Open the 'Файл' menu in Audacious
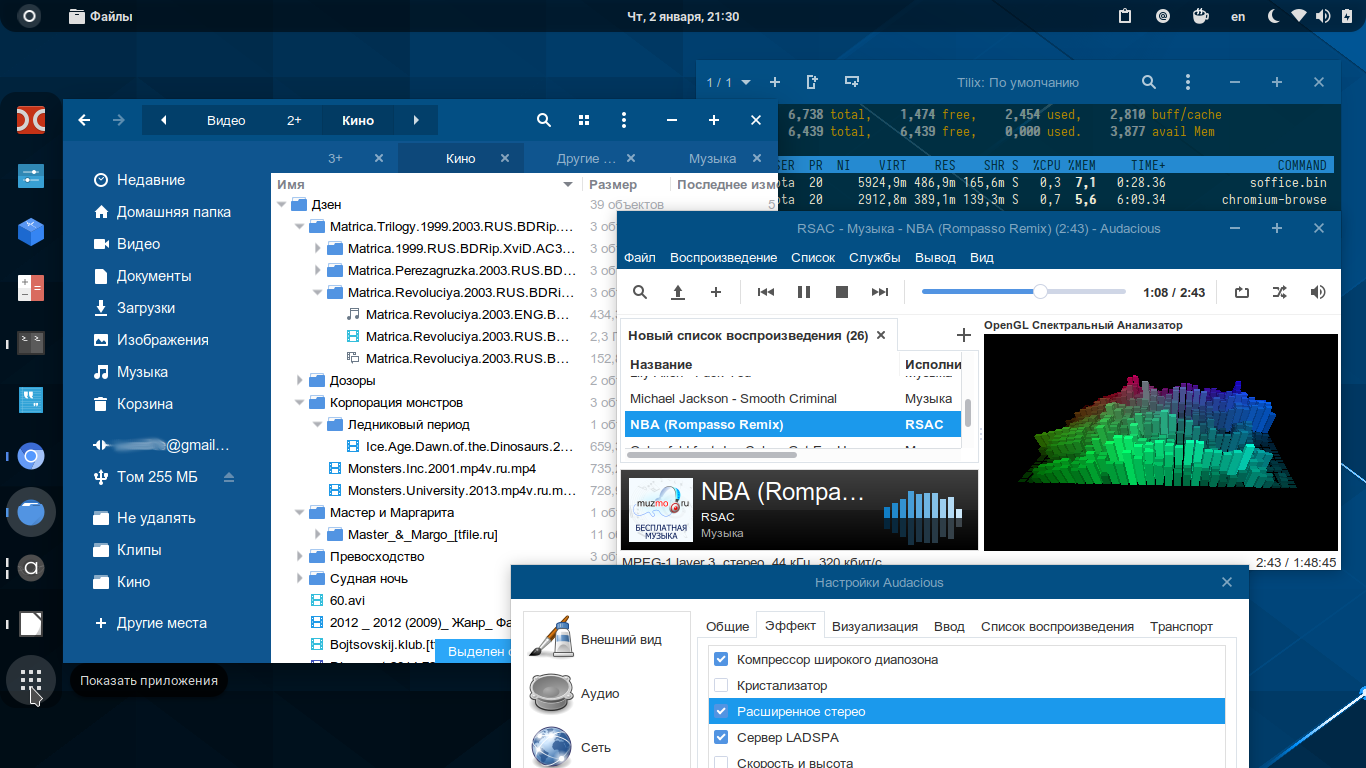 coord(640,257)
